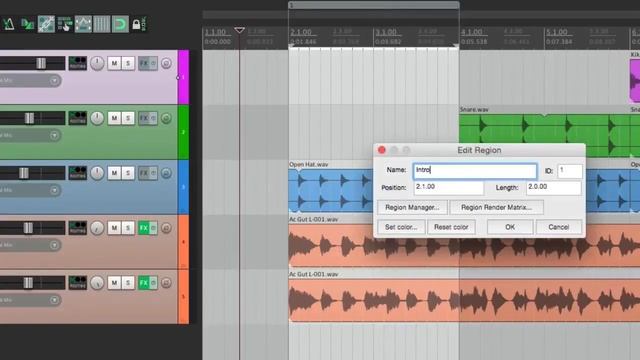Open the routing button on blue track 3
Image resolution: width=640 pixels, height=360 pixels.
[78, 173]
